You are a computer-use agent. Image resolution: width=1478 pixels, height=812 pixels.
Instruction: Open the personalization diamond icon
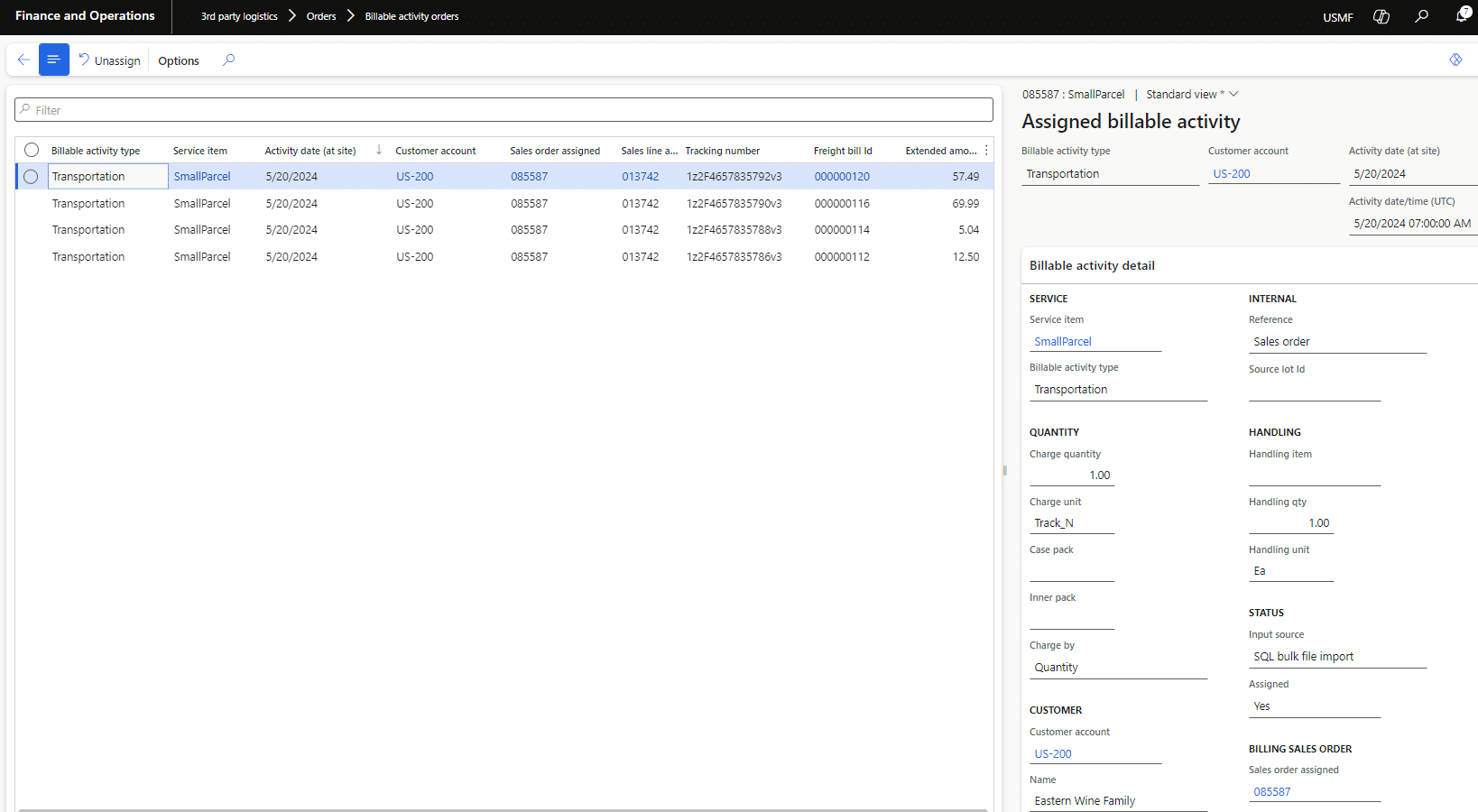point(1455,60)
